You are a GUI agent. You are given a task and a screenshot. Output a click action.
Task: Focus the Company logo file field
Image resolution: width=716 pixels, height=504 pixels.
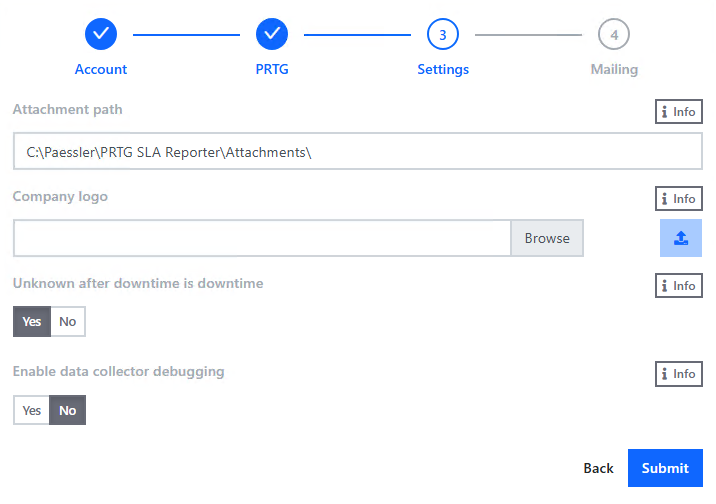click(x=262, y=238)
